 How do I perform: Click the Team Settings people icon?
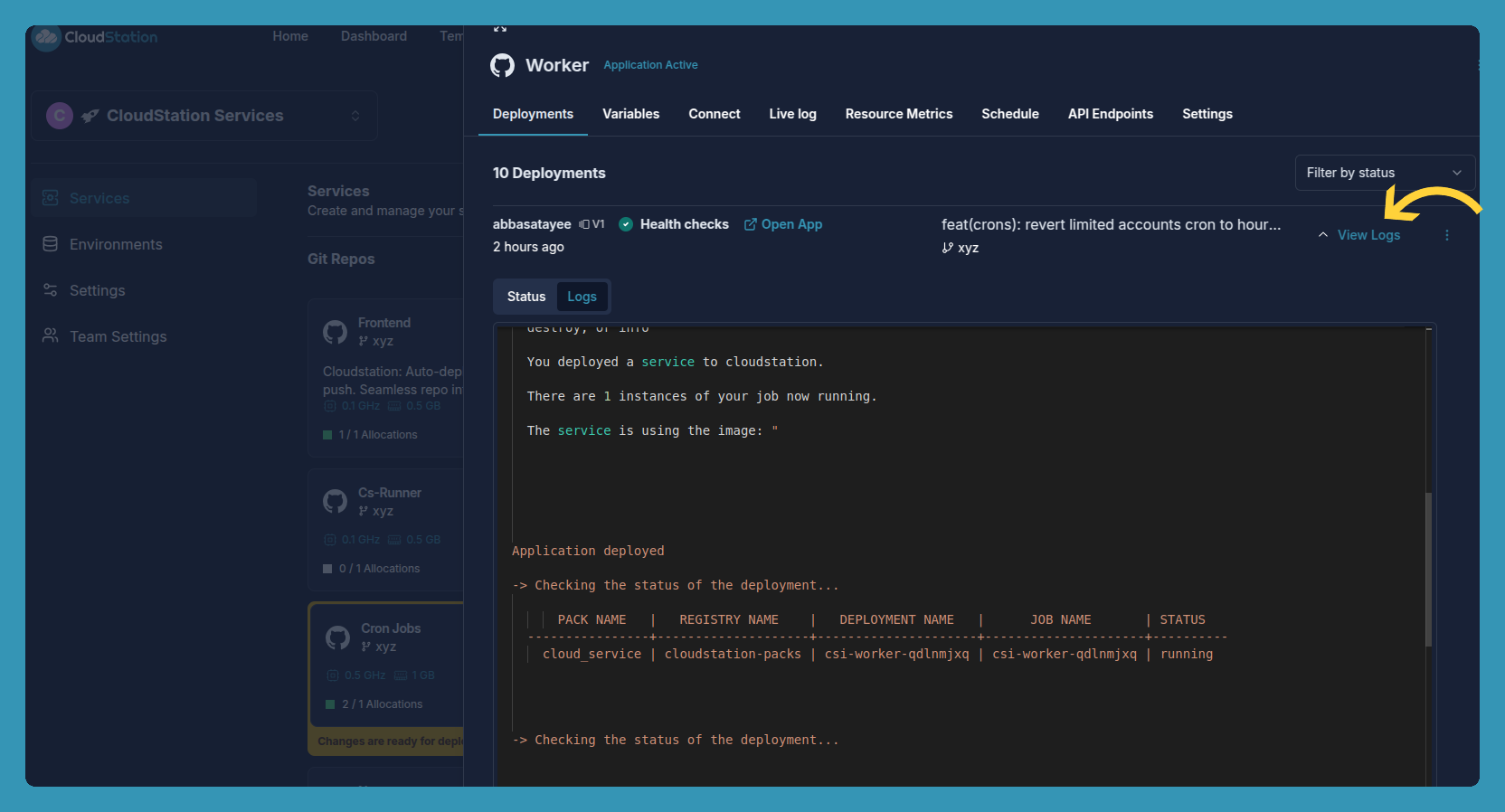pyautogui.click(x=51, y=335)
